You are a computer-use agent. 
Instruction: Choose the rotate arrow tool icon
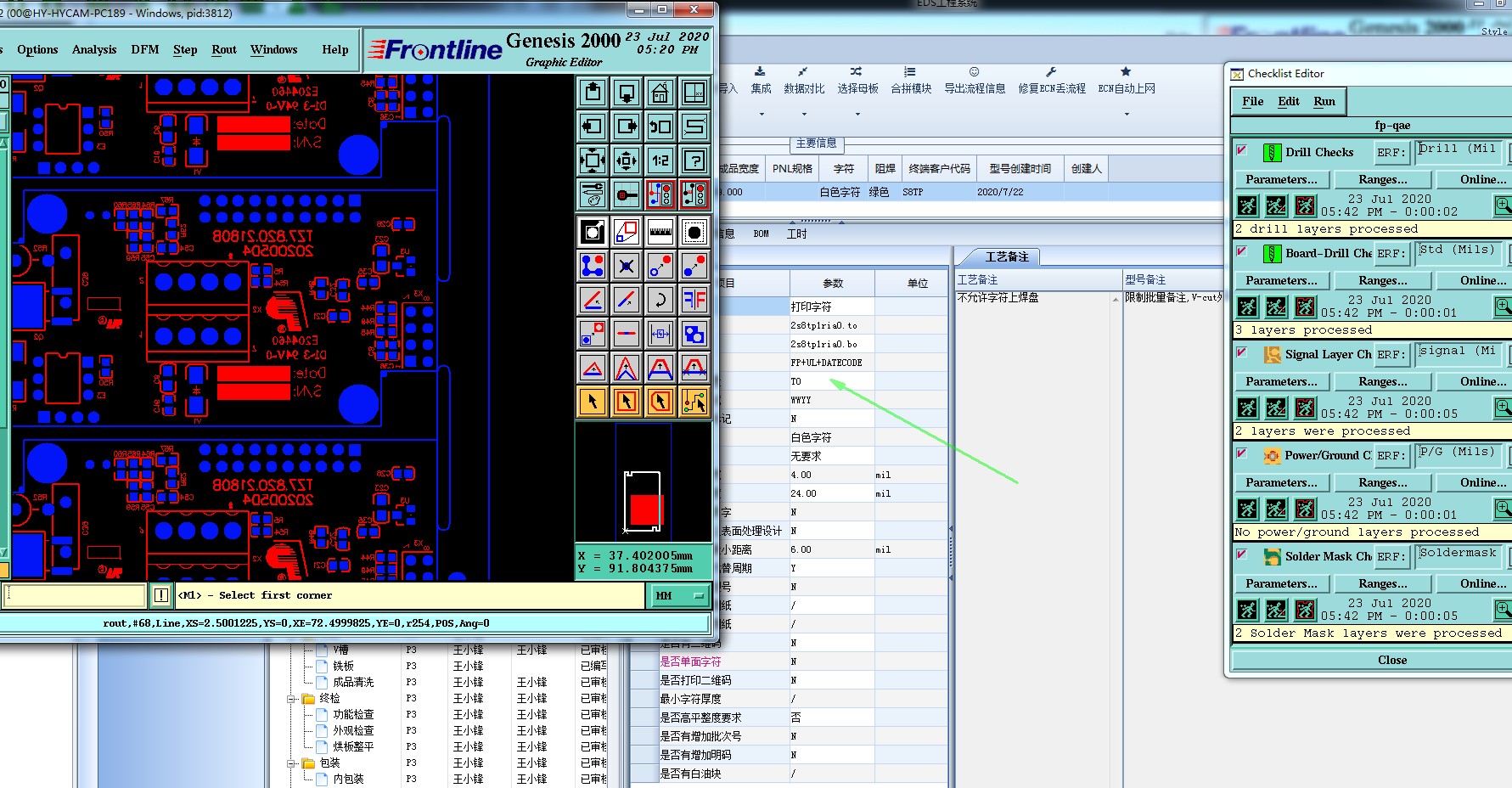coord(660,299)
